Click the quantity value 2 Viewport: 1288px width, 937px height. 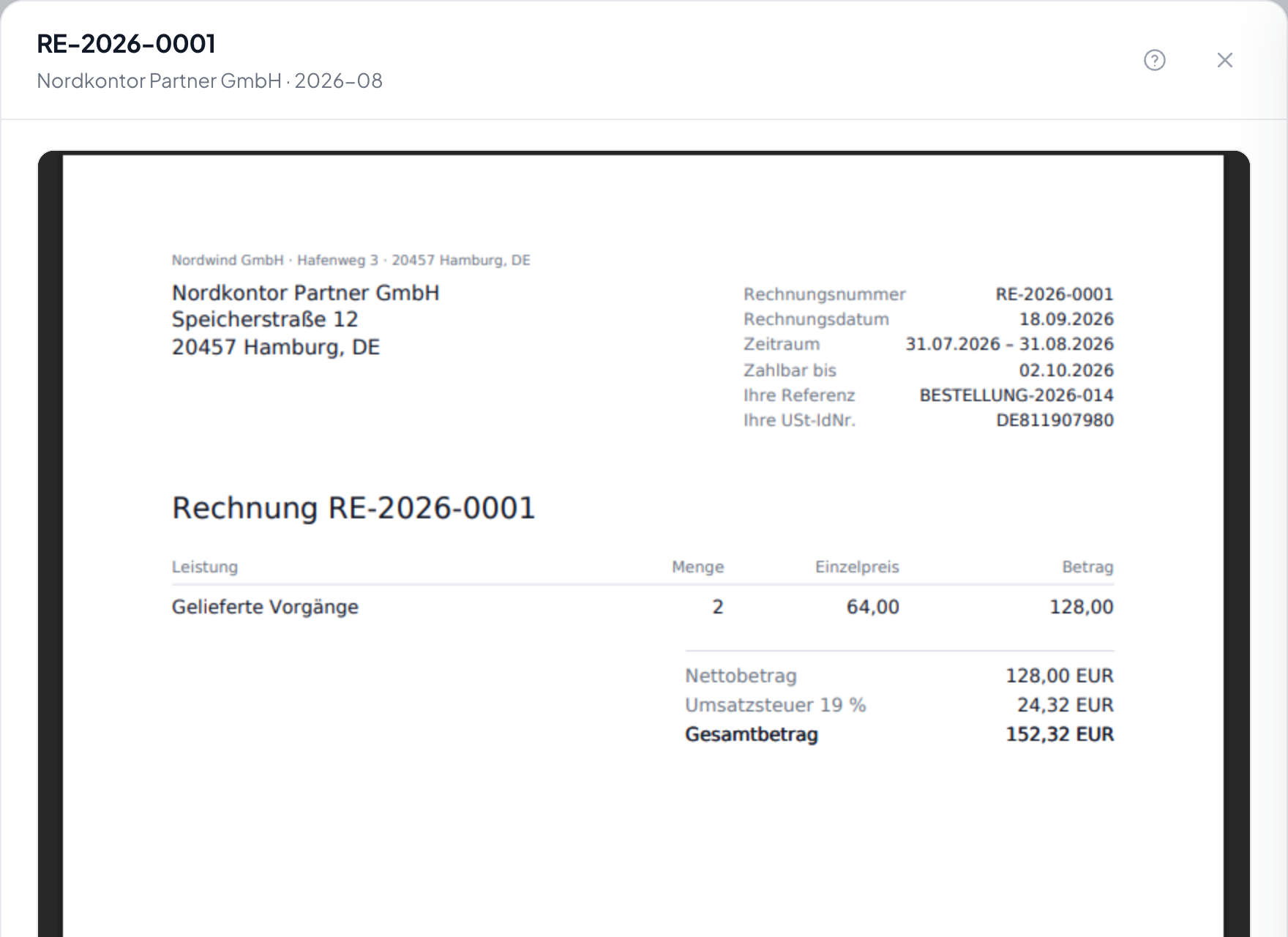pyautogui.click(x=718, y=607)
